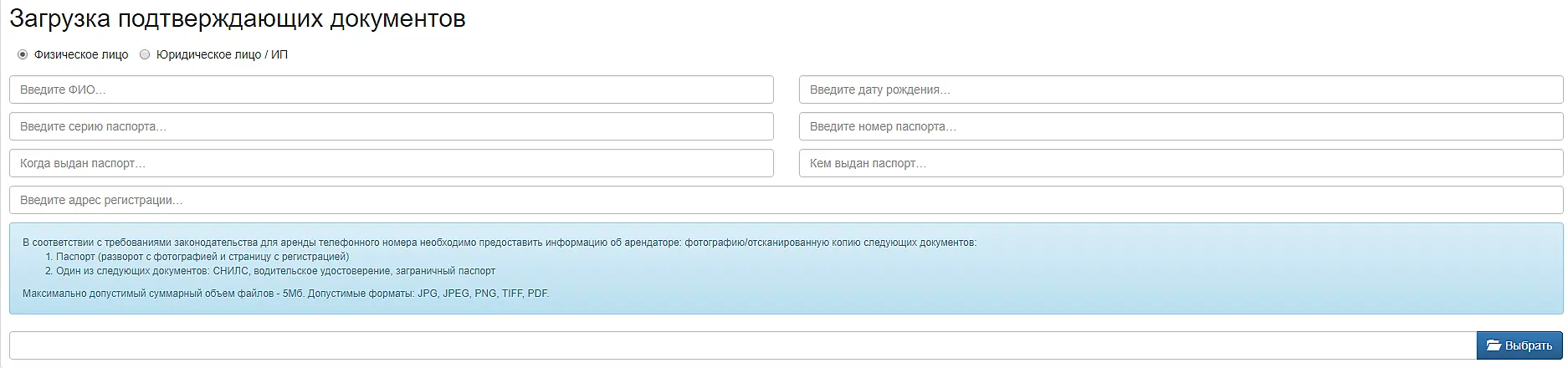Select the Физическое лицо radio button
Screen dimensions: 1568x368
point(23,54)
